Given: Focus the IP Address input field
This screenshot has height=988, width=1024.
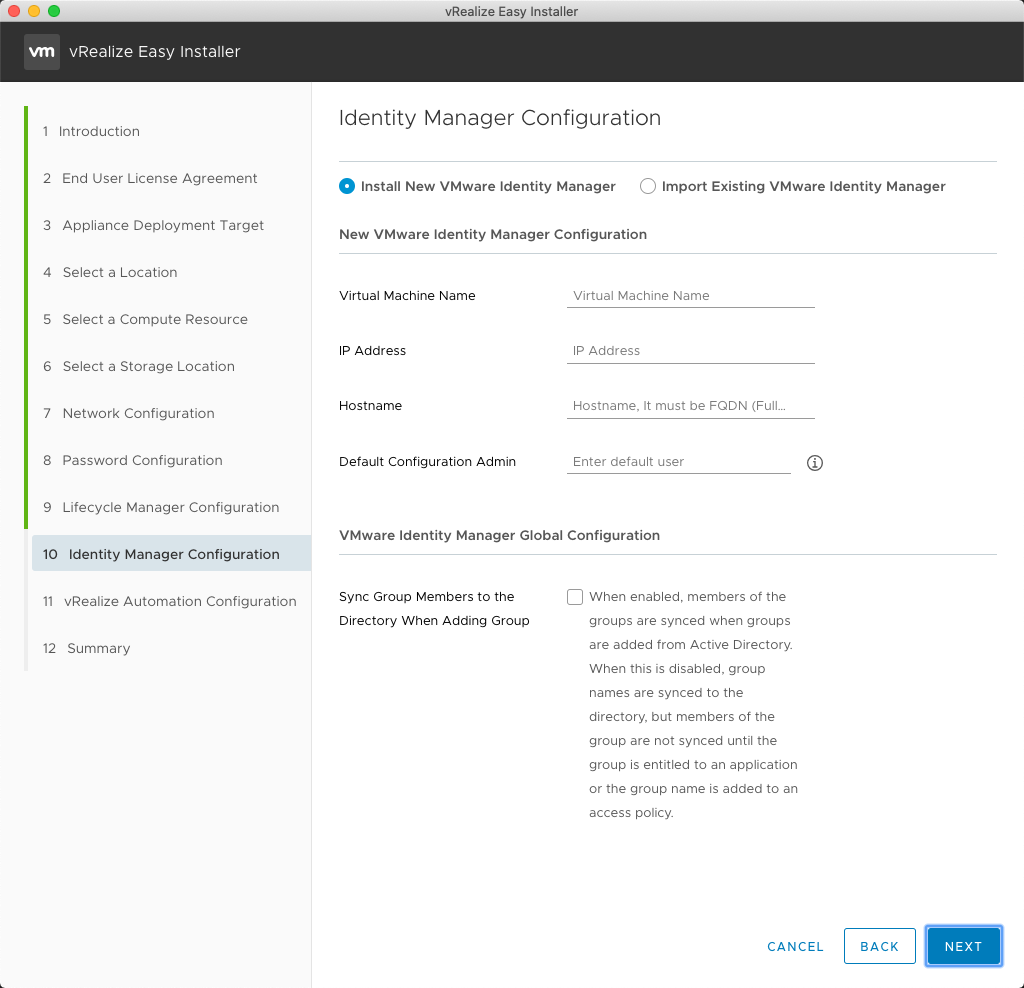Looking at the screenshot, I should pyautogui.click(x=690, y=351).
